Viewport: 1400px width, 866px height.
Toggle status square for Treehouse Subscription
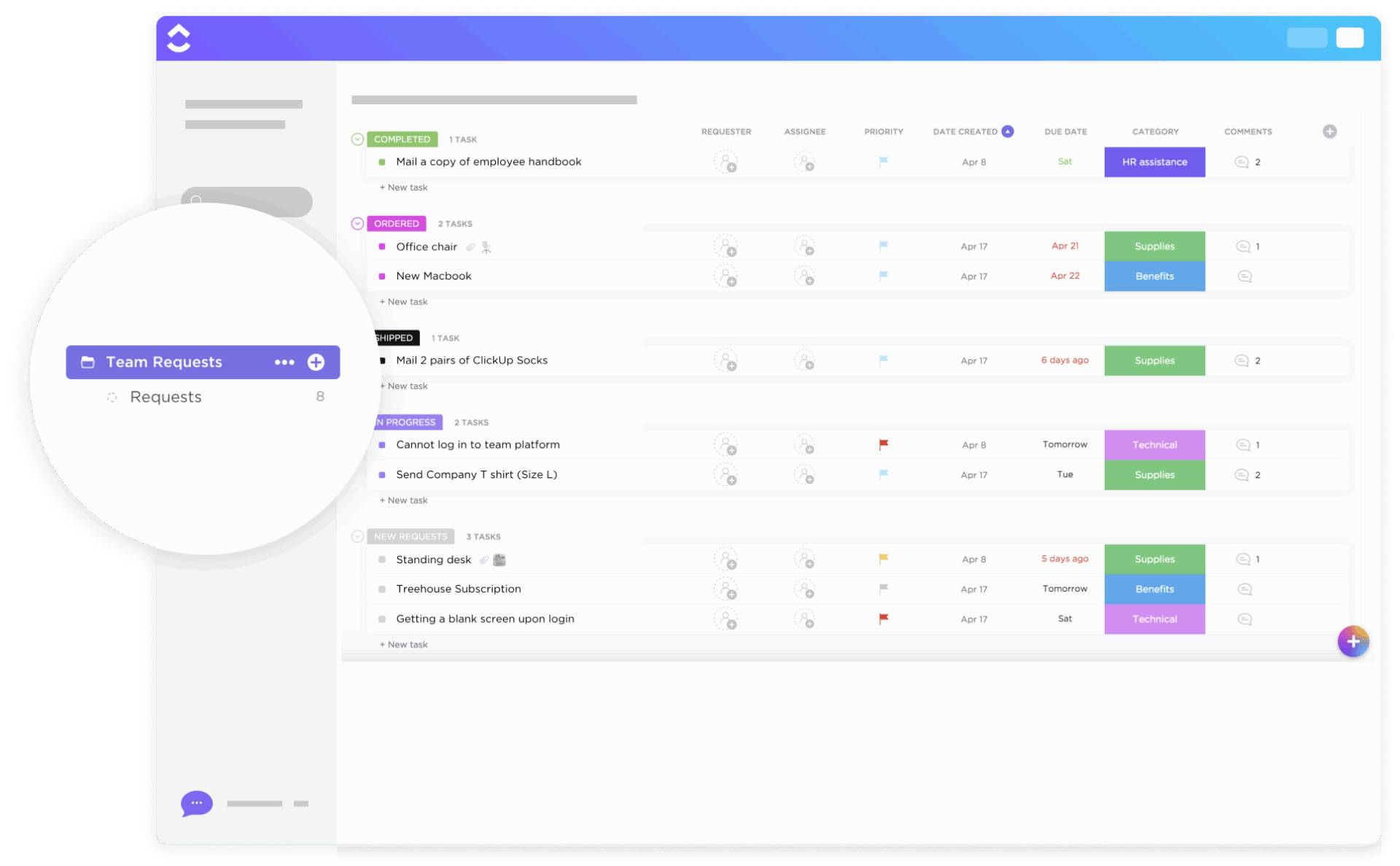[382, 589]
